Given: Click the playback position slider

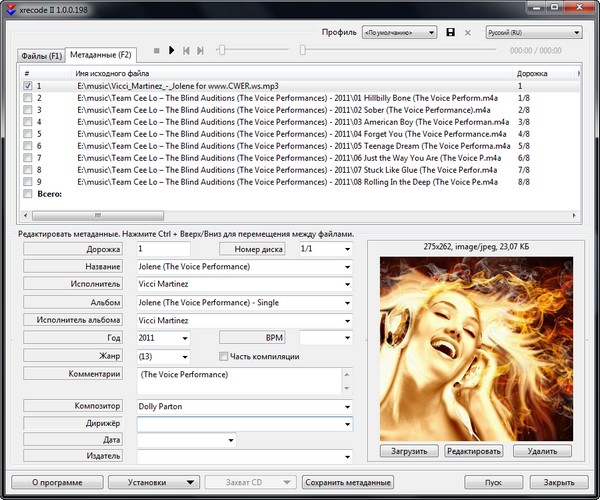Looking at the screenshot, I should [400, 49].
